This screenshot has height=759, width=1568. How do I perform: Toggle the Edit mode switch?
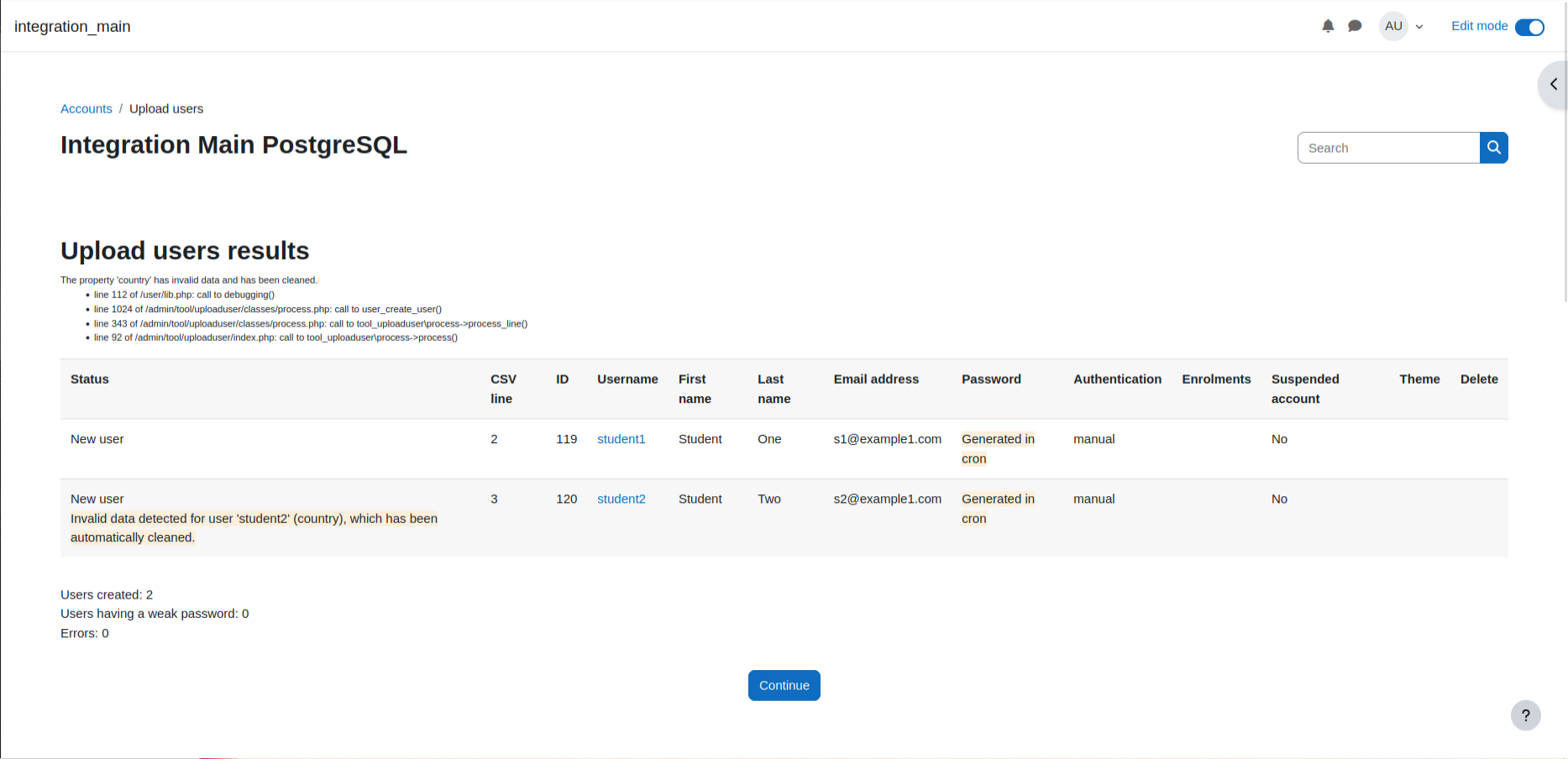click(1529, 27)
